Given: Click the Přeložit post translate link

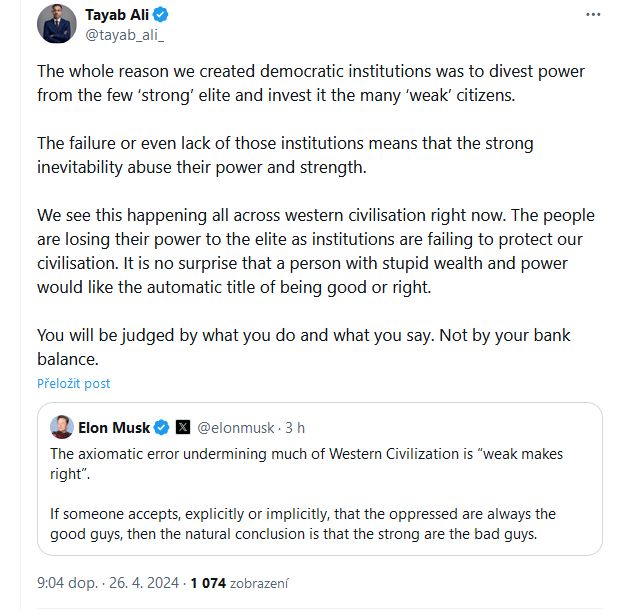Looking at the screenshot, I should tap(74, 384).
